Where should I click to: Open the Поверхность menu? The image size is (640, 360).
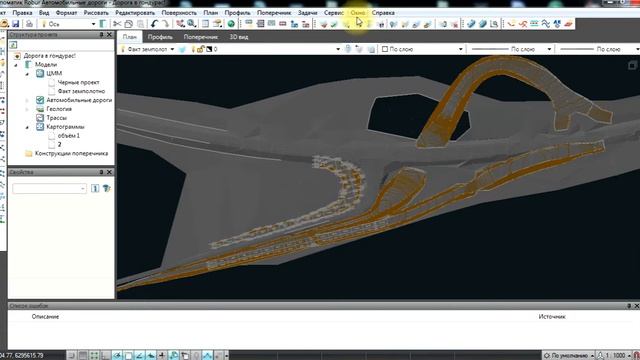(179, 13)
